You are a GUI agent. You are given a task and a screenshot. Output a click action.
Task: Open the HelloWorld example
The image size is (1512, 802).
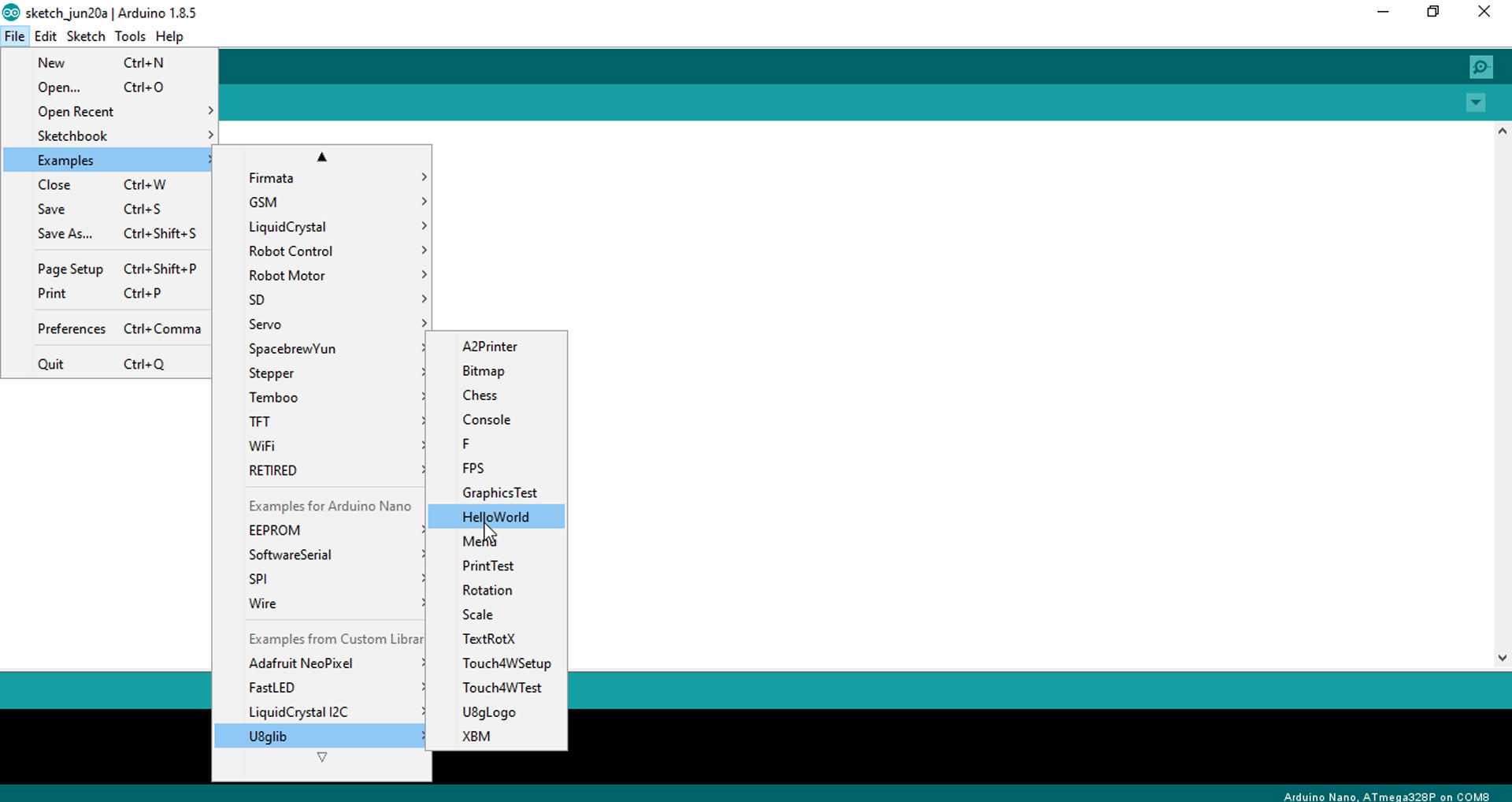(496, 518)
